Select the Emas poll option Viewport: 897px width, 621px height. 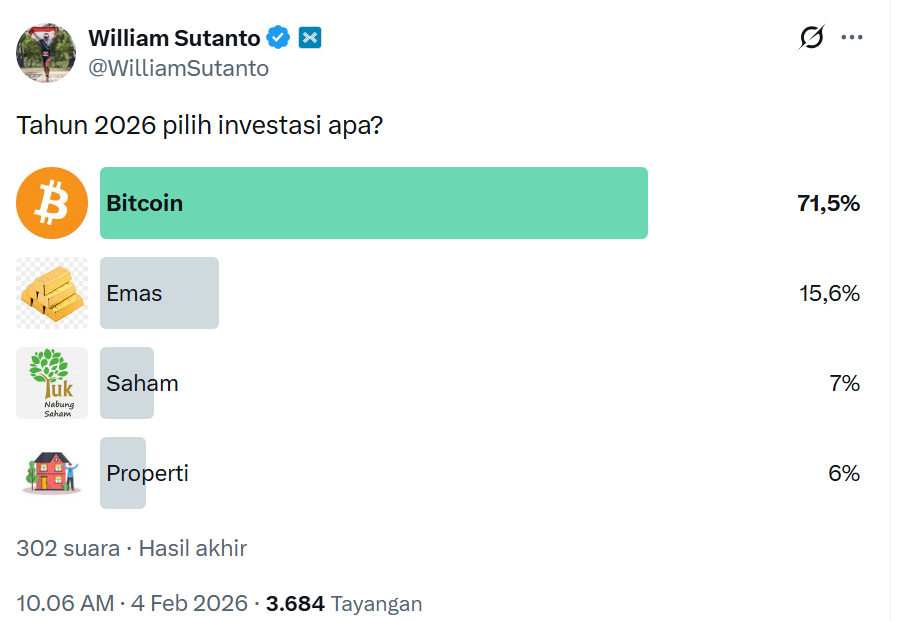click(x=159, y=293)
